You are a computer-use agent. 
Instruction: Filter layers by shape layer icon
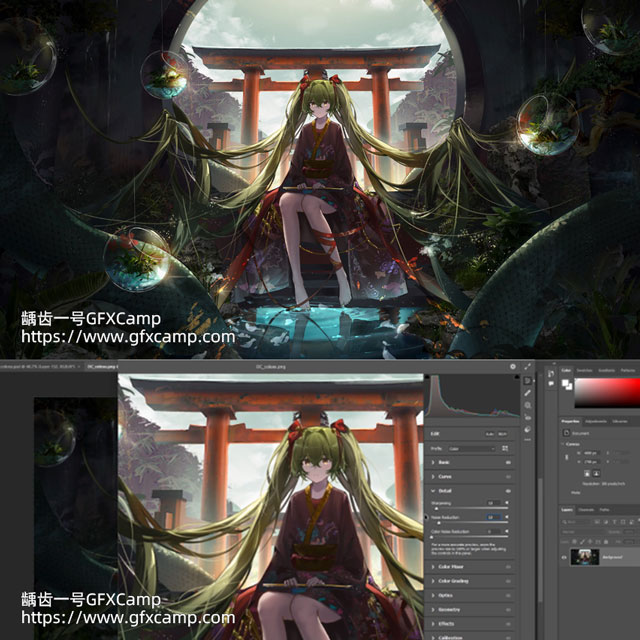(623, 522)
